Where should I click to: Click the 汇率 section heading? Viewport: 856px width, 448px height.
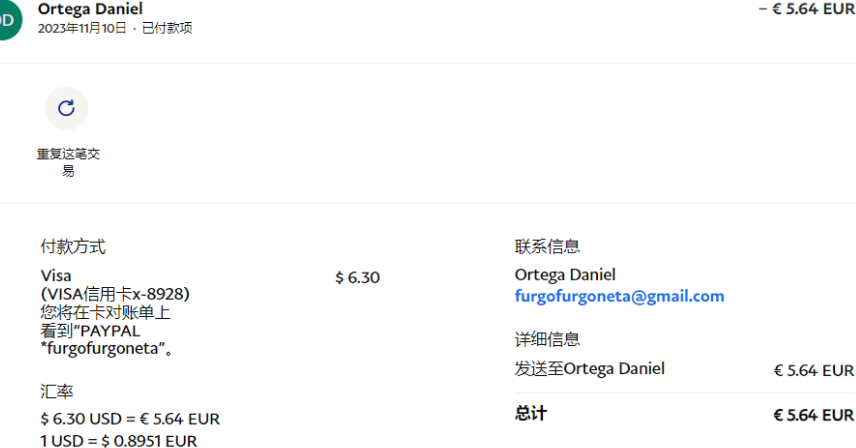(x=57, y=391)
